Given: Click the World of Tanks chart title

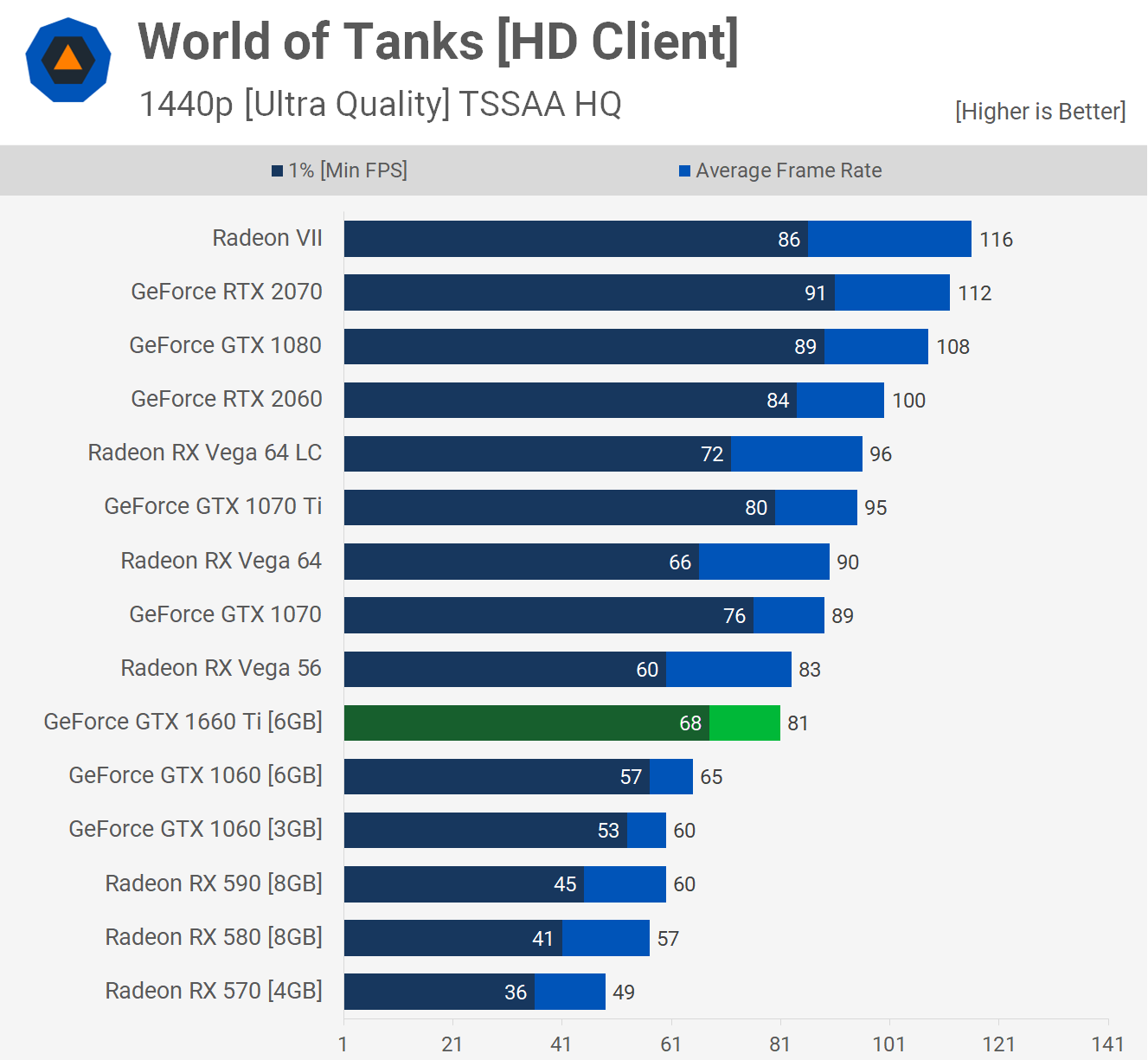Looking at the screenshot, I should point(438,42).
